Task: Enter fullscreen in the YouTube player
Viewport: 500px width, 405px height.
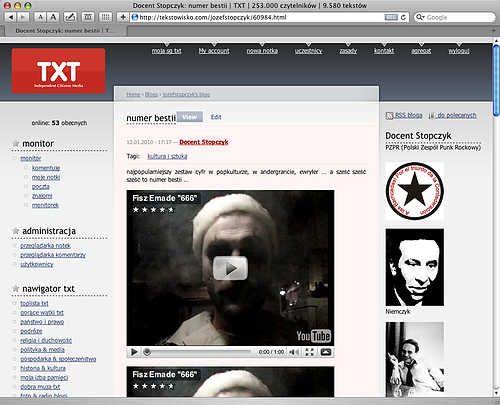Action: point(310,352)
